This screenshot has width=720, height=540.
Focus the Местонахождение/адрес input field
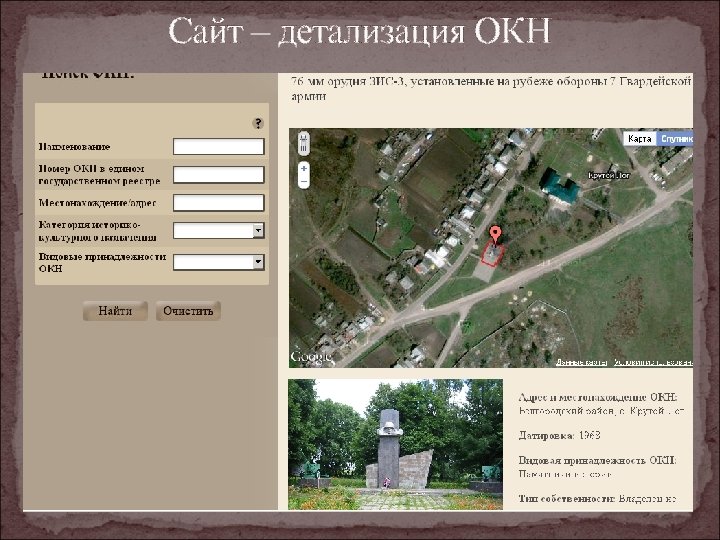tap(219, 203)
